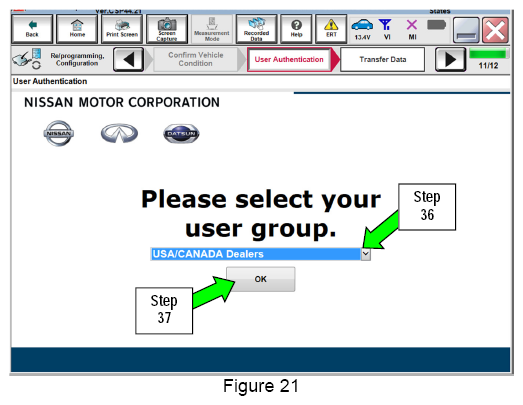523x405 pixels.
Task: Click the 13.4V vehicle battery icon
Action: [362, 29]
